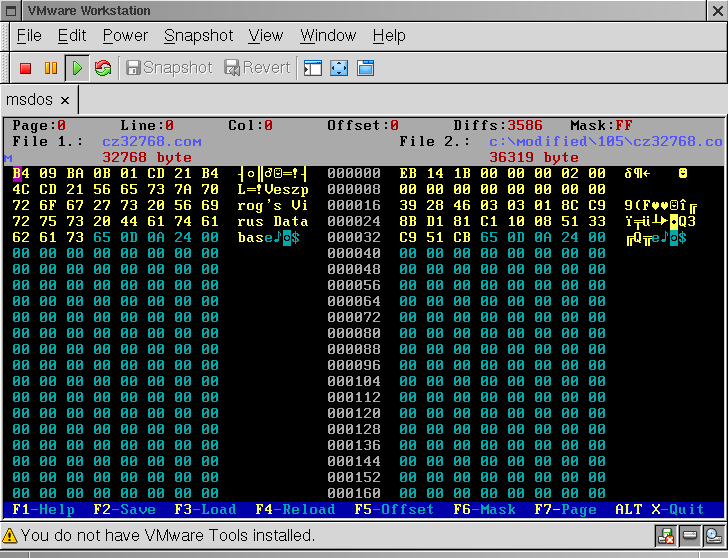The image size is (728, 558).
Task: Click offset label 000000
Action: coord(354,174)
